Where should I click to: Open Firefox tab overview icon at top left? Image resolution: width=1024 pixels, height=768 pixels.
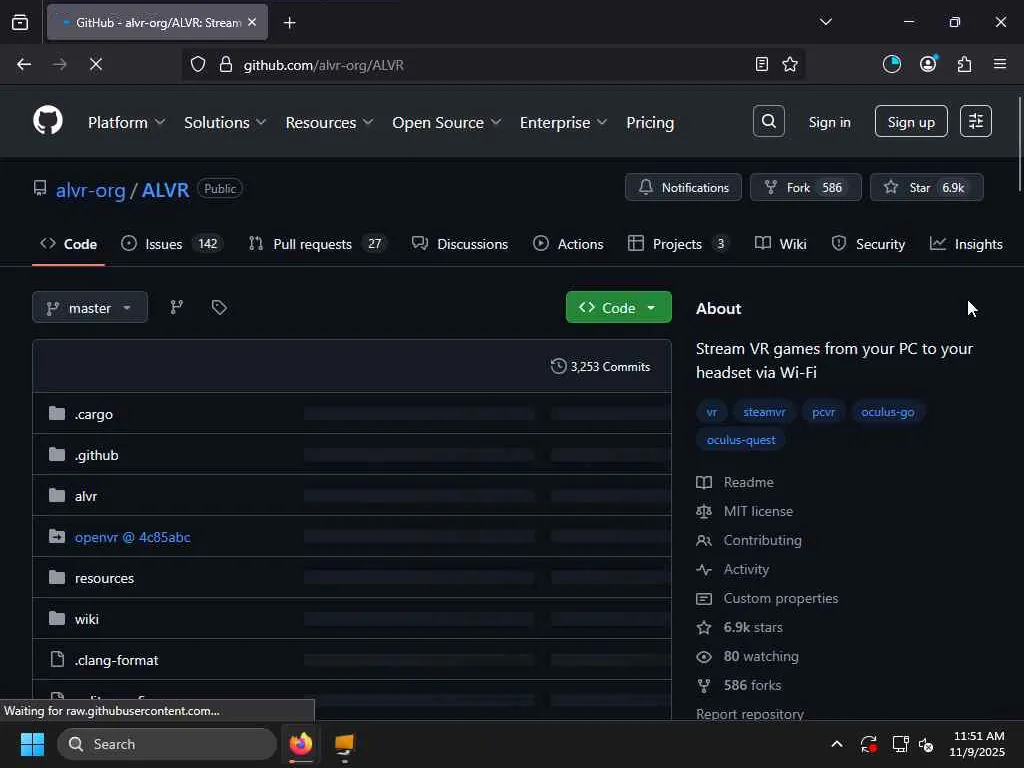[20, 23]
